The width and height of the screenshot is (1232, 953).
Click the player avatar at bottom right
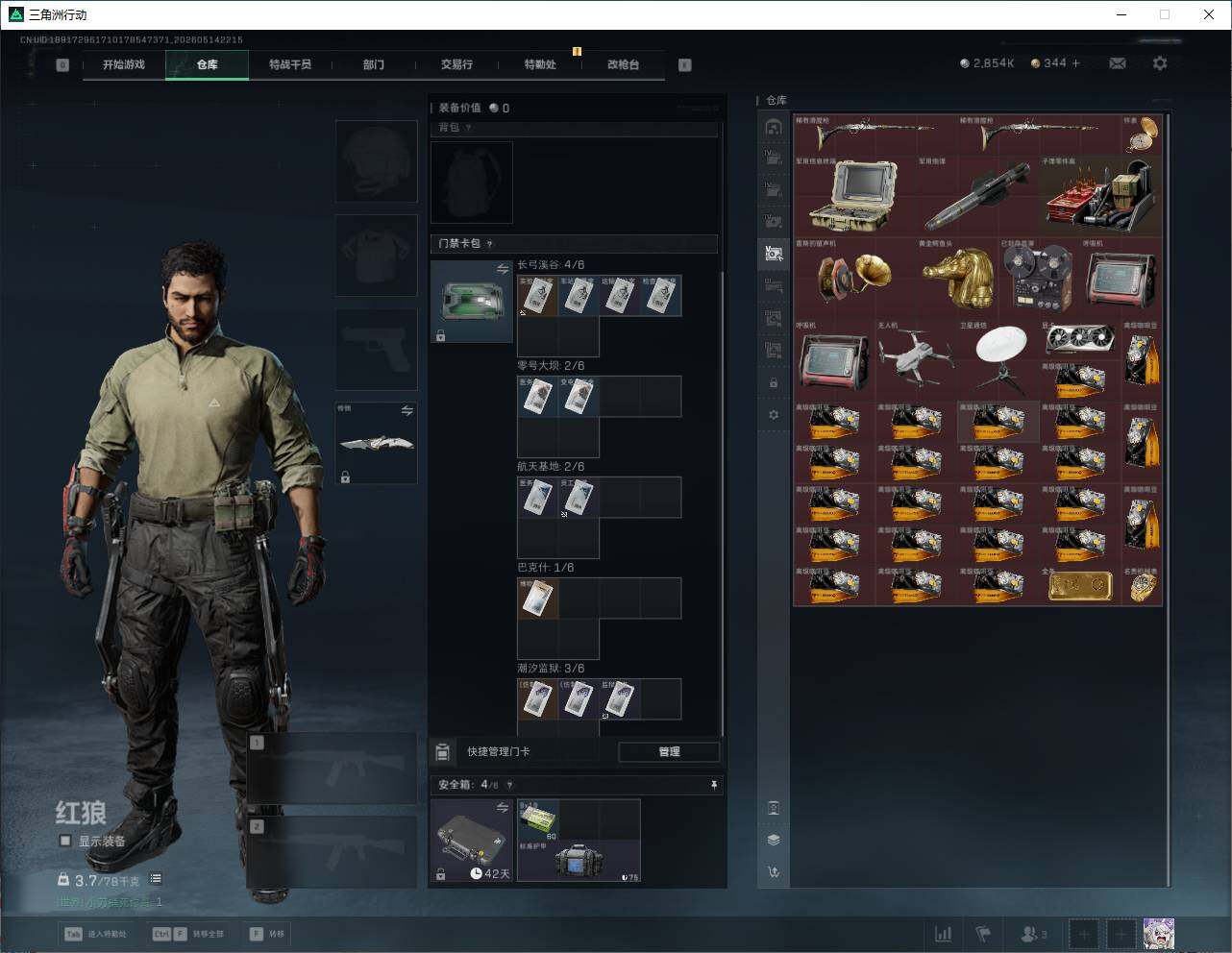(x=1158, y=934)
